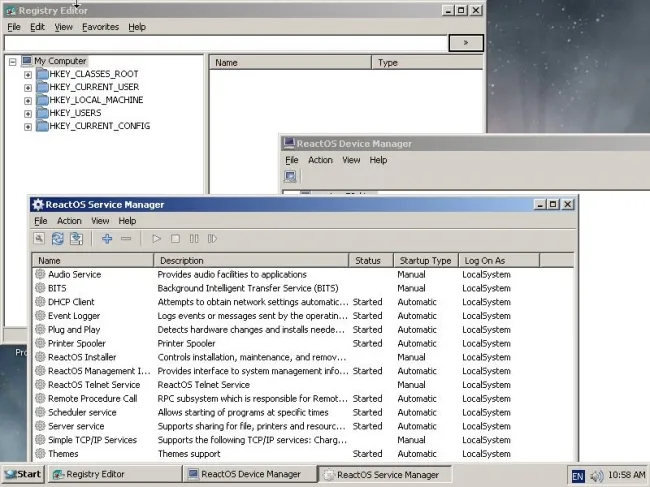
Task: Click the Refresh toolbar icon in Service Manager
Action: tap(58, 239)
